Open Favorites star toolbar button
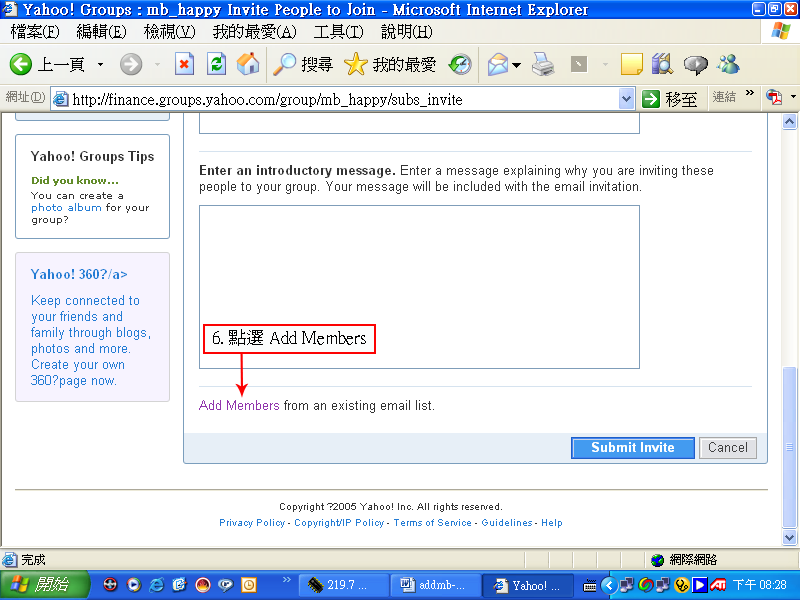Screen dimensions: 800x600 tap(390, 65)
